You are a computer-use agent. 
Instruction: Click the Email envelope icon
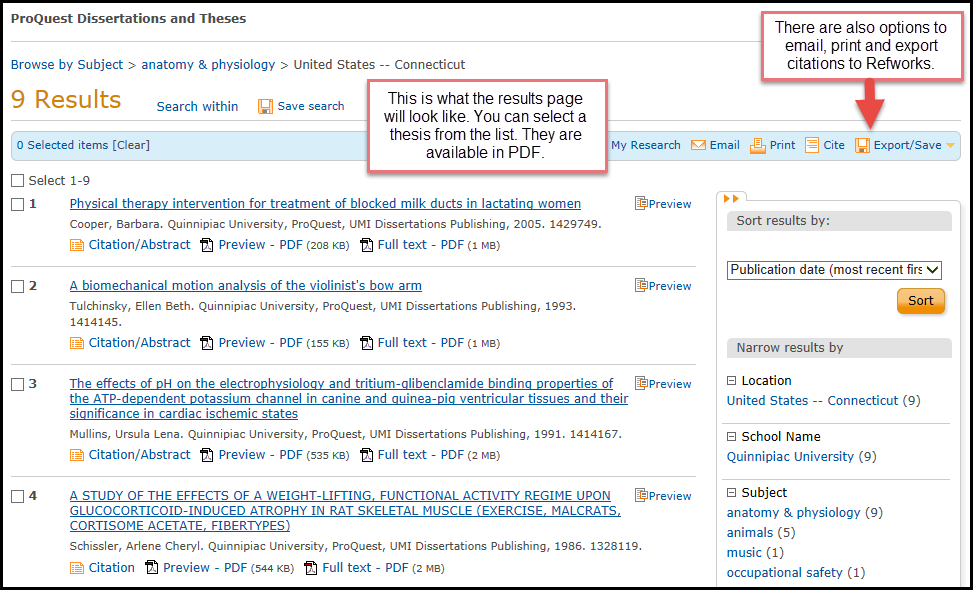(x=698, y=145)
